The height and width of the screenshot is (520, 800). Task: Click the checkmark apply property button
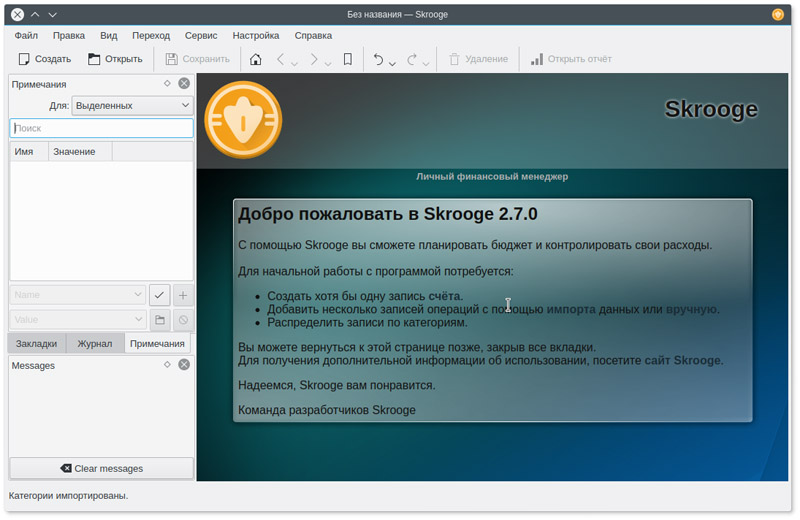click(x=159, y=295)
